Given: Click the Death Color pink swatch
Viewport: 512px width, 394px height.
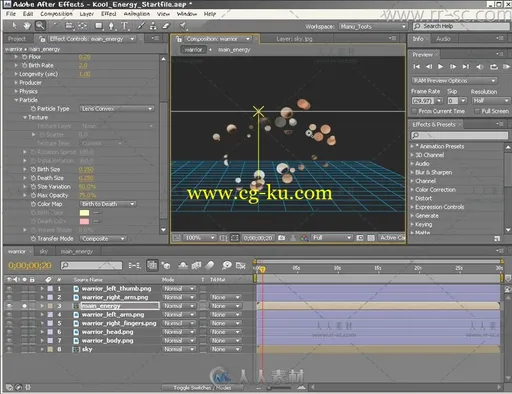Looking at the screenshot, I should (84, 221).
